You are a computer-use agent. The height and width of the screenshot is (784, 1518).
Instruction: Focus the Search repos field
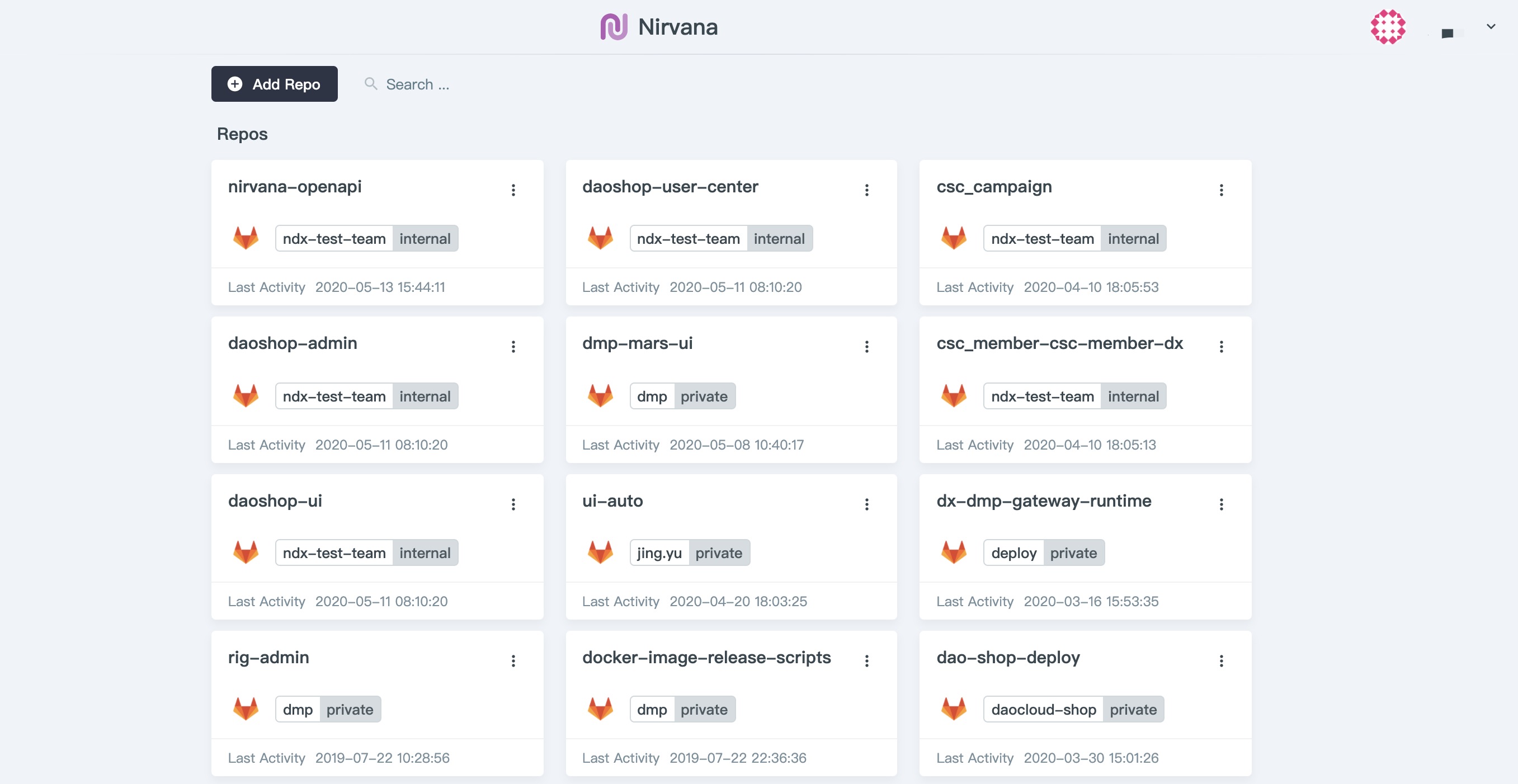417,84
